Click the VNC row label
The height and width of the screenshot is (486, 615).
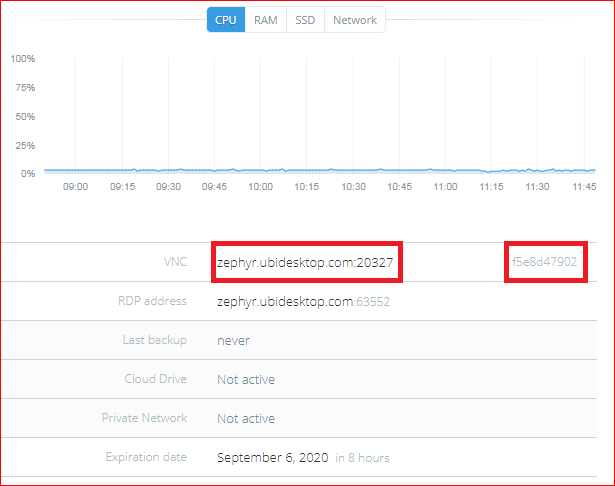(x=175, y=262)
